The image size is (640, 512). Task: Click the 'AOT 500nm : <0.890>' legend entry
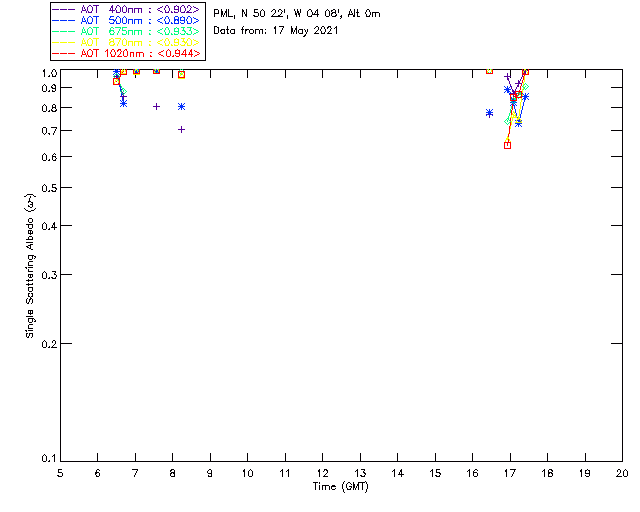tap(126, 20)
